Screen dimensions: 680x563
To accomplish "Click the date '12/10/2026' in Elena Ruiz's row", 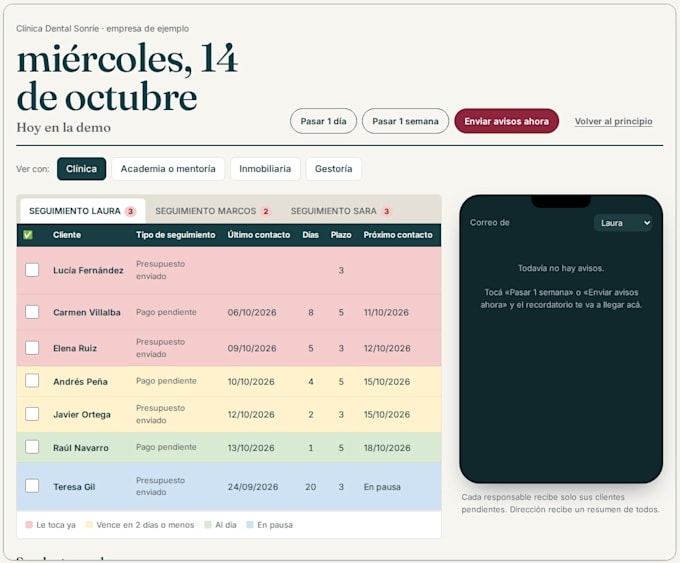I will [387, 348].
